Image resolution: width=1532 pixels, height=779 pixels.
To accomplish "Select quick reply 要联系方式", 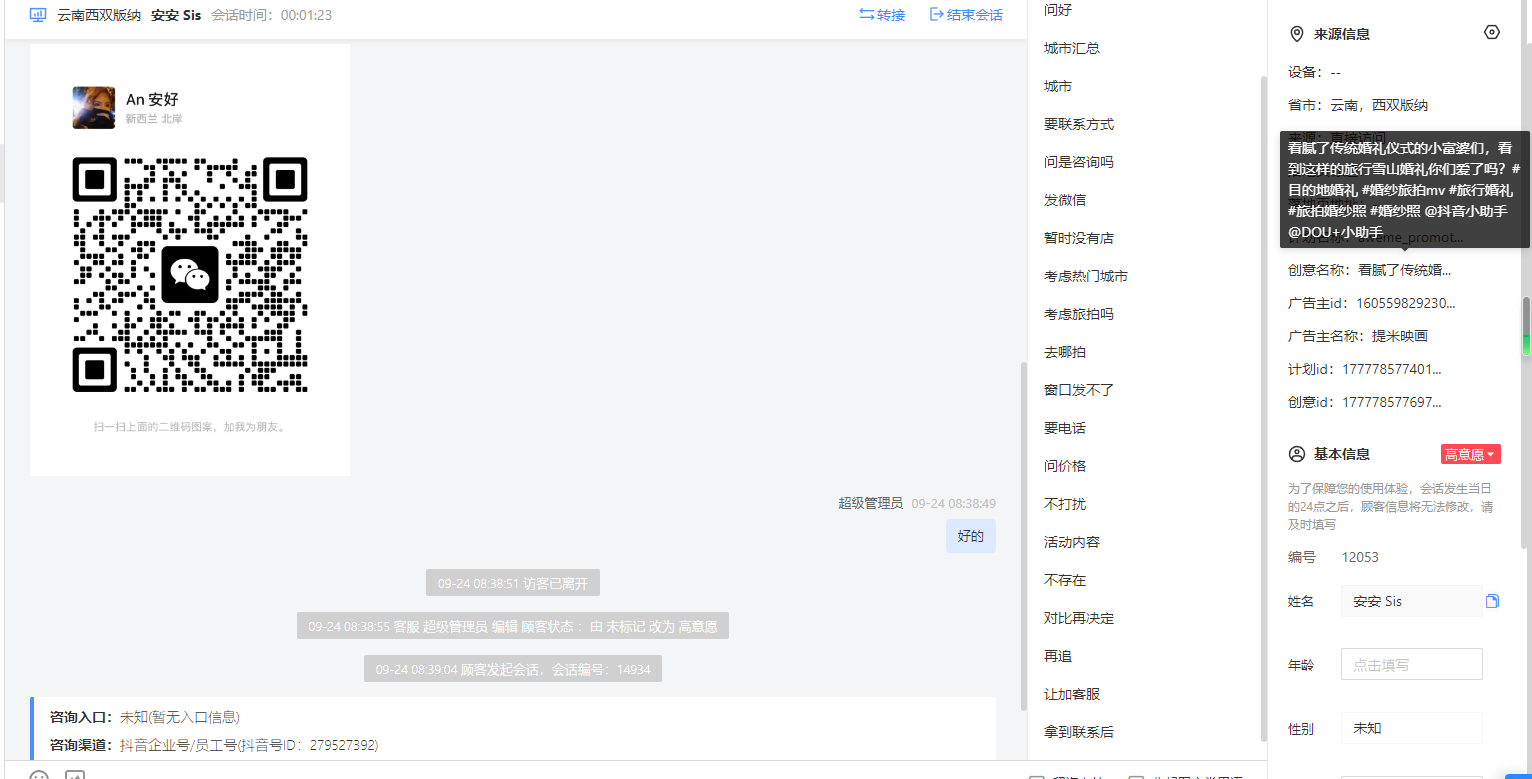I will [1079, 124].
